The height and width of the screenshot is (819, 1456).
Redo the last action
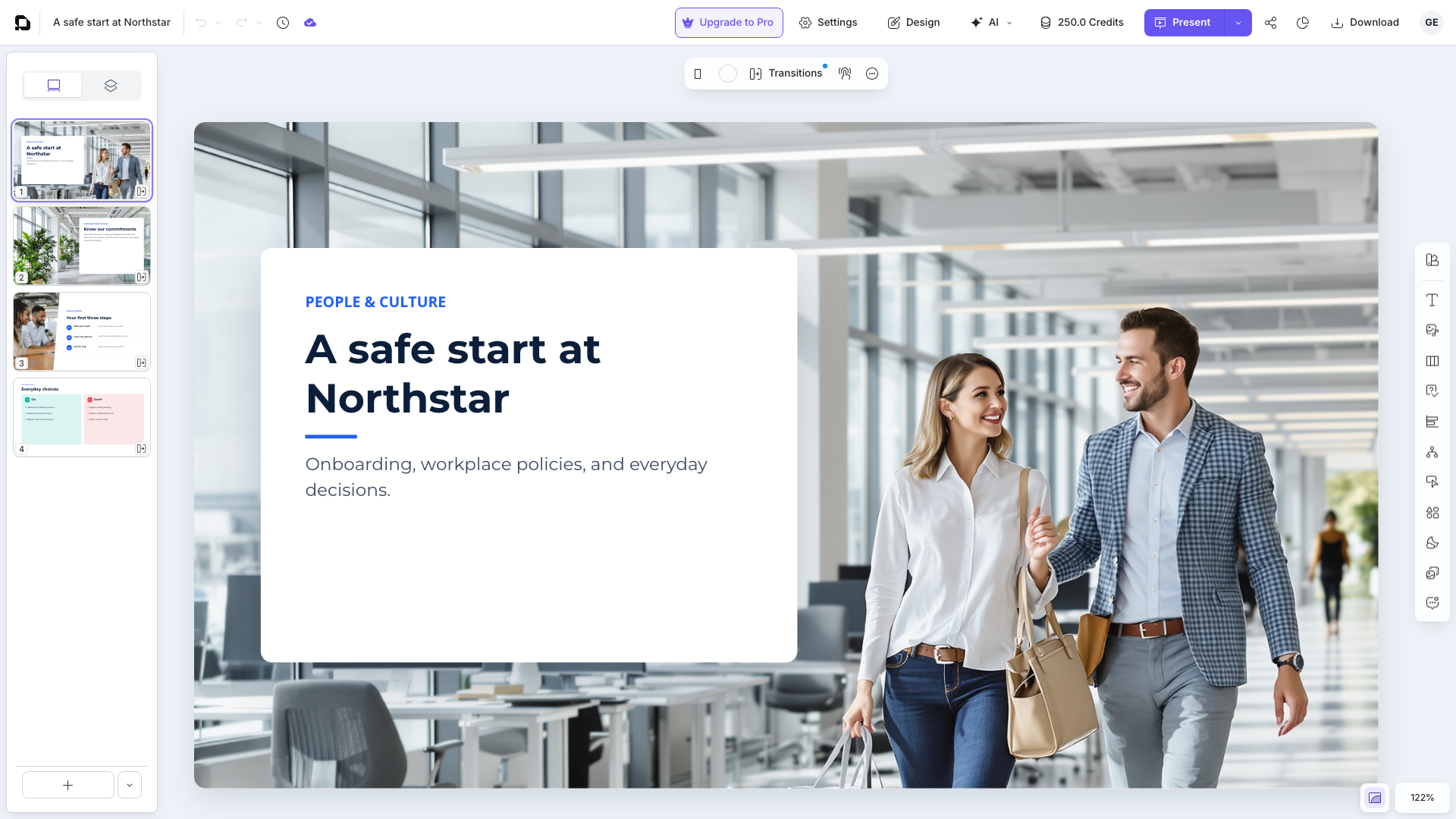tap(242, 23)
